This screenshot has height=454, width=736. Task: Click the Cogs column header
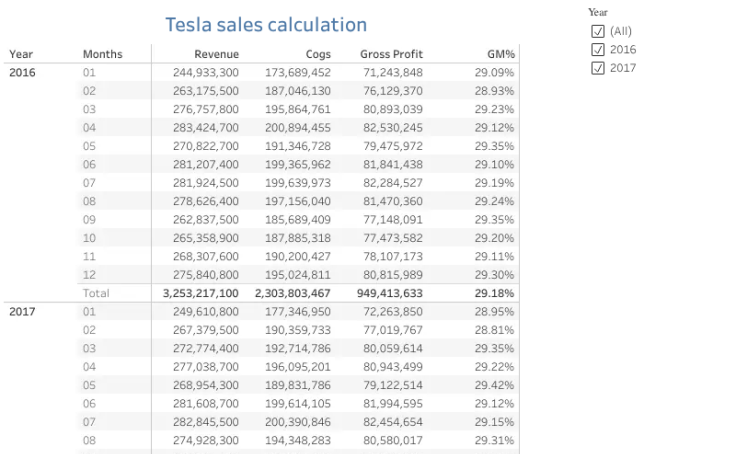[x=318, y=54]
